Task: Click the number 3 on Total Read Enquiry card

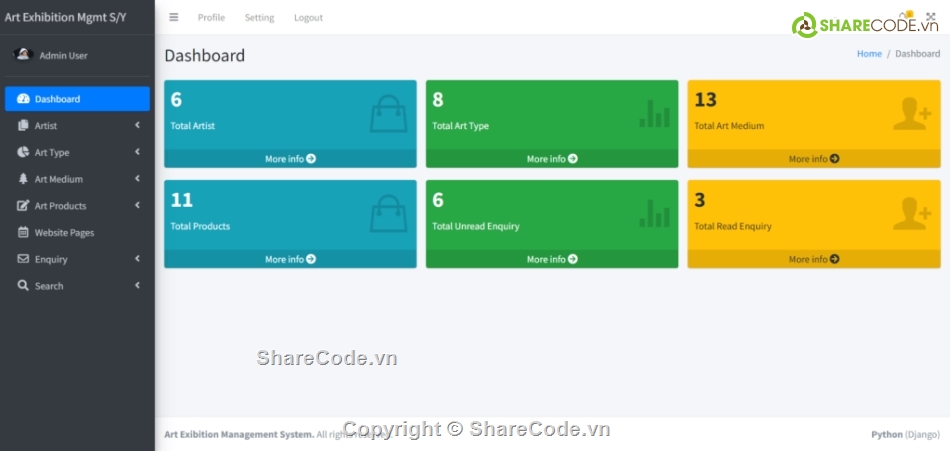Action: point(700,199)
